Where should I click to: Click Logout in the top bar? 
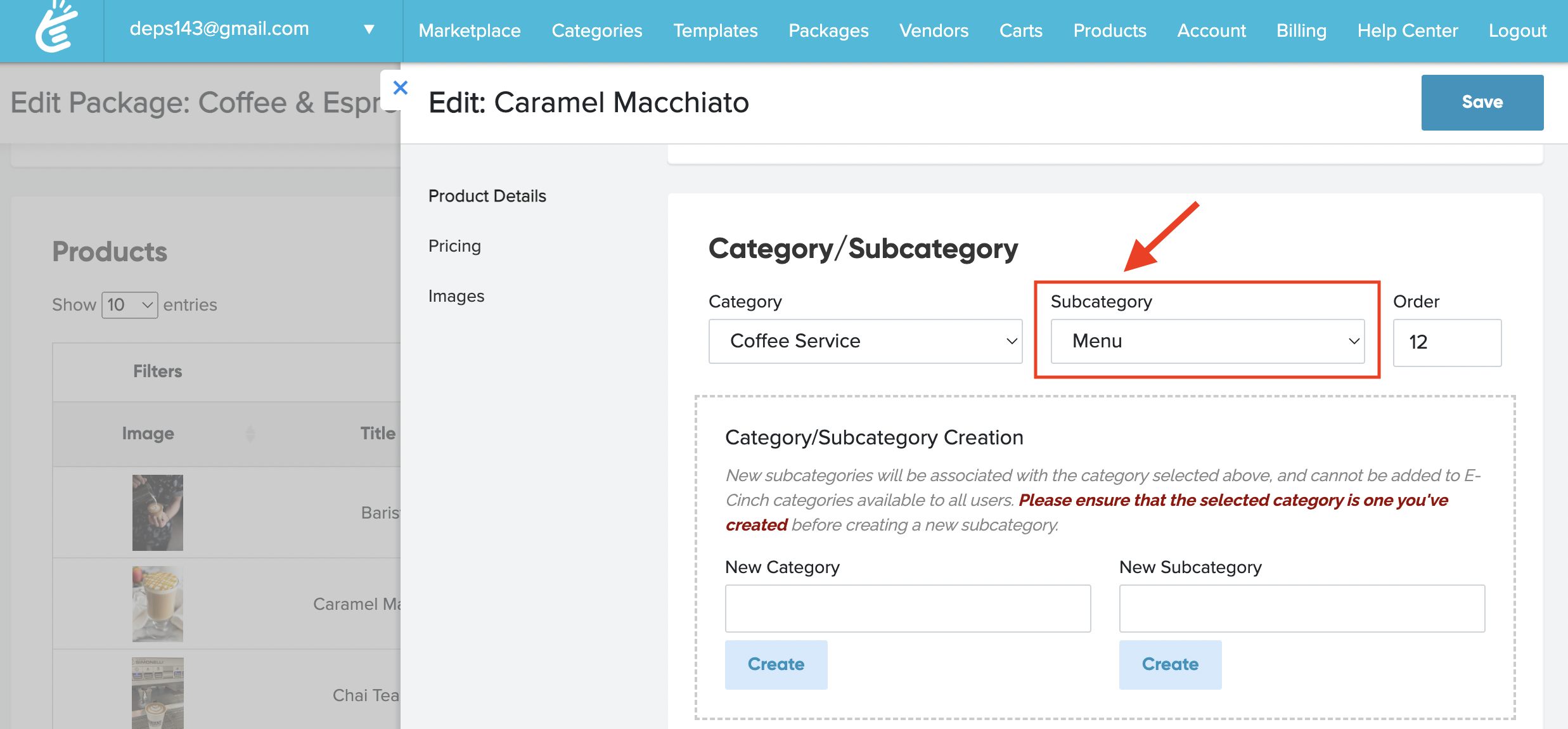pyautogui.click(x=1517, y=30)
